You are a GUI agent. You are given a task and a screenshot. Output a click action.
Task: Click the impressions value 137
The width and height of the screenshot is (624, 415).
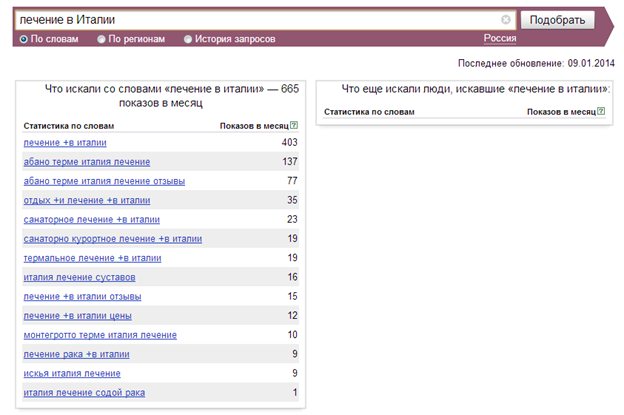[290, 162]
